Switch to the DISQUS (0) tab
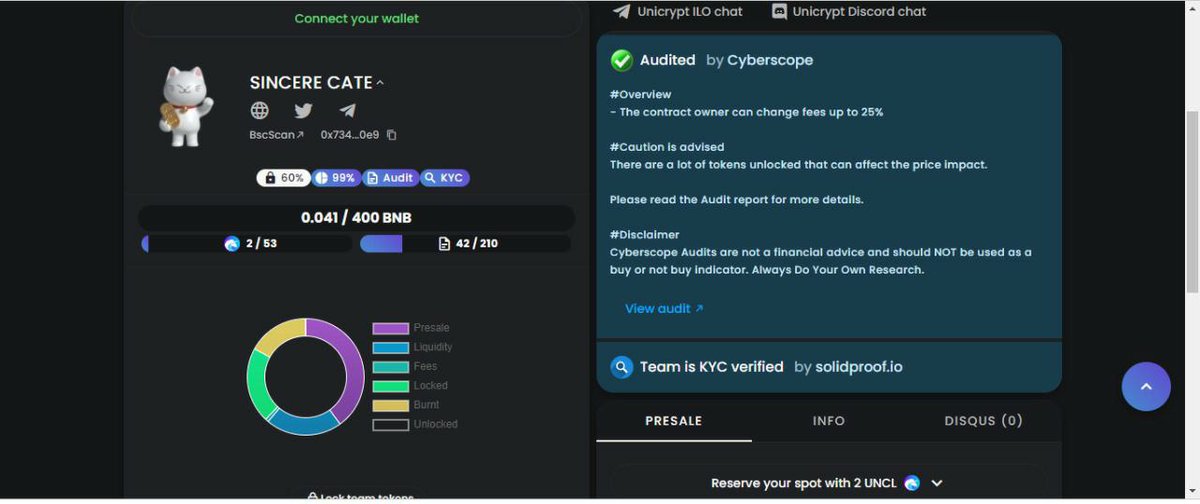Viewport: 1200px width, 504px height. click(984, 421)
